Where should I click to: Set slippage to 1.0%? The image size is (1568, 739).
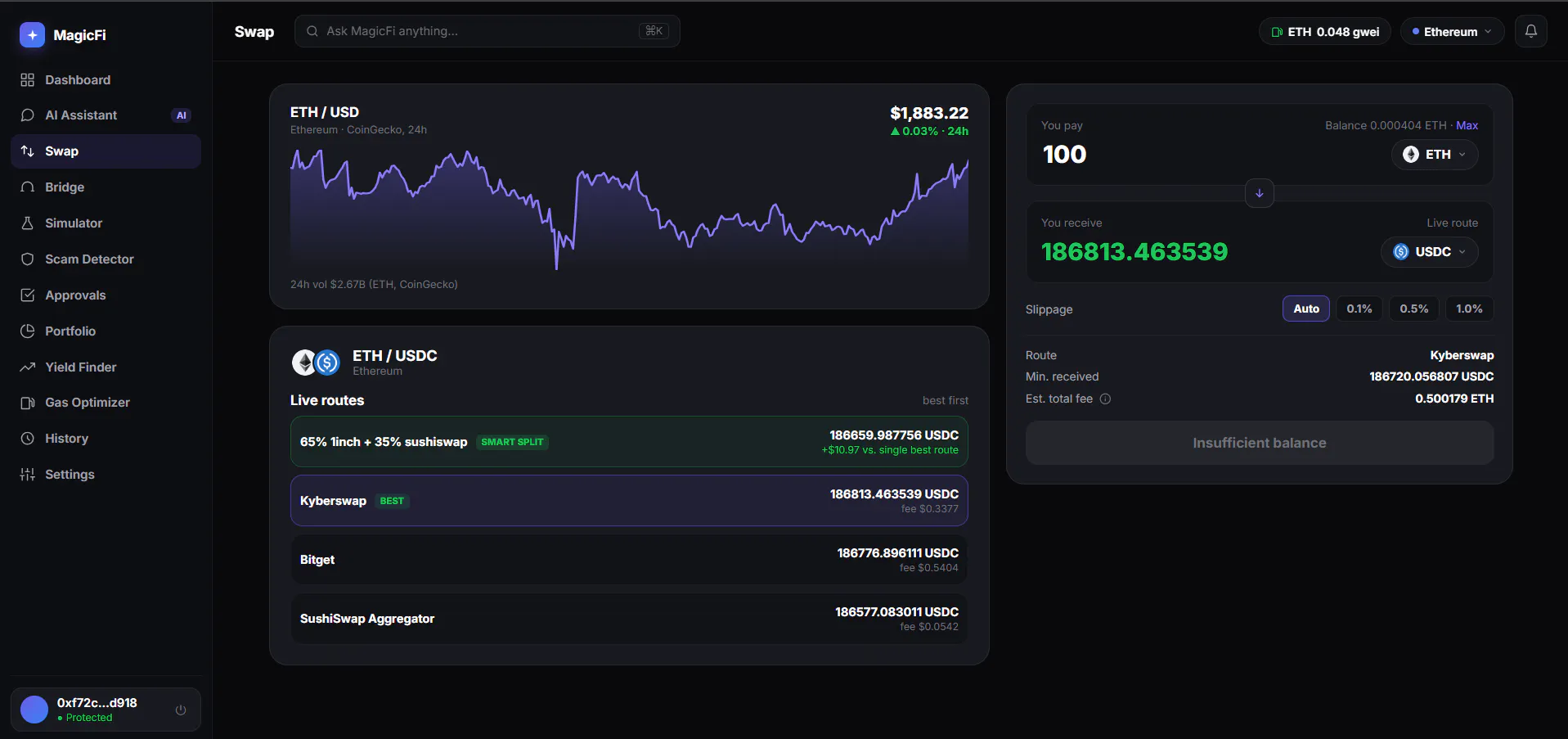[x=1469, y=309]
